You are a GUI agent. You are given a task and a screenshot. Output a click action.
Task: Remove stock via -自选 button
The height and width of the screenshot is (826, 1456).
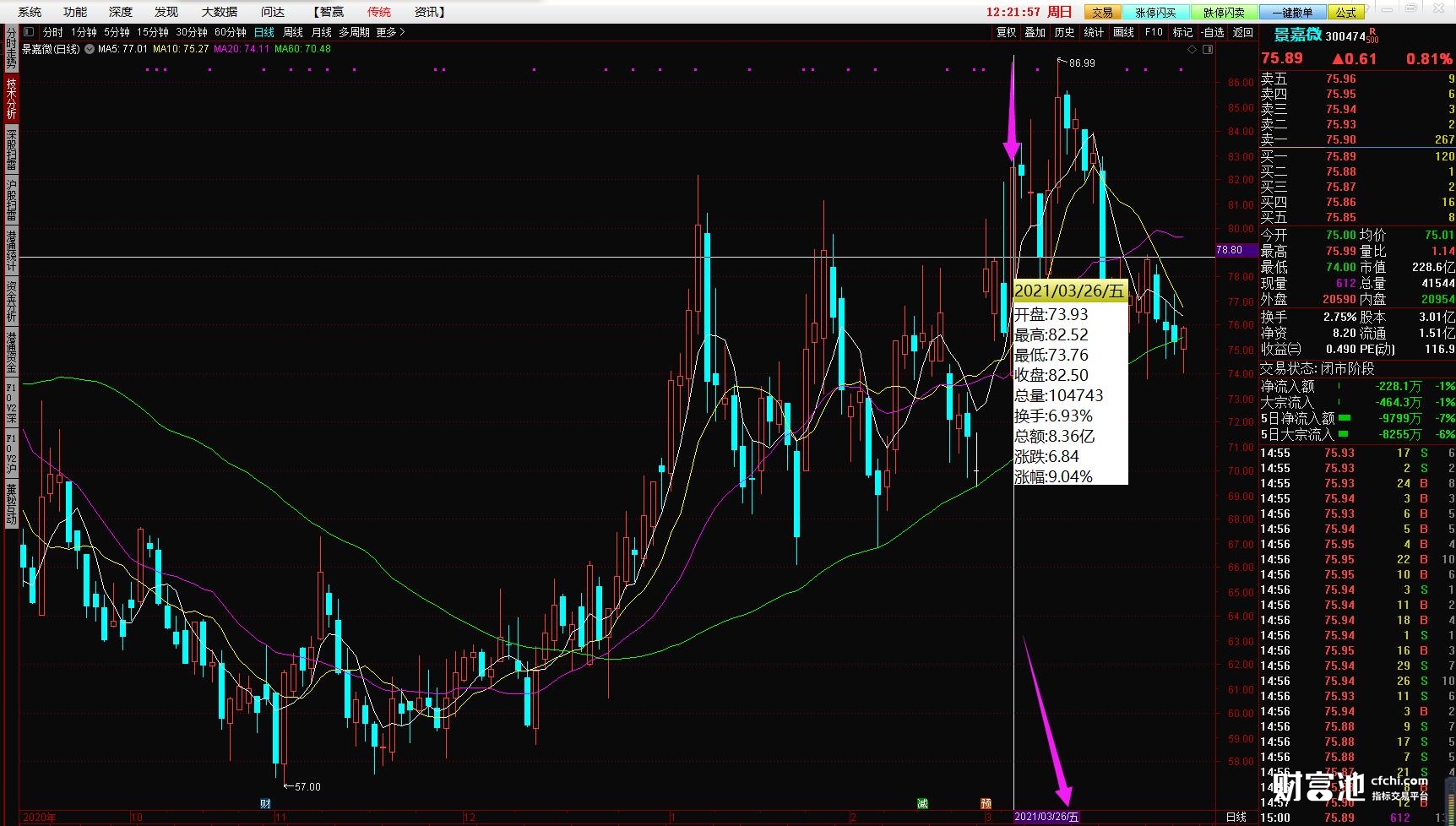coord(1213,32)
